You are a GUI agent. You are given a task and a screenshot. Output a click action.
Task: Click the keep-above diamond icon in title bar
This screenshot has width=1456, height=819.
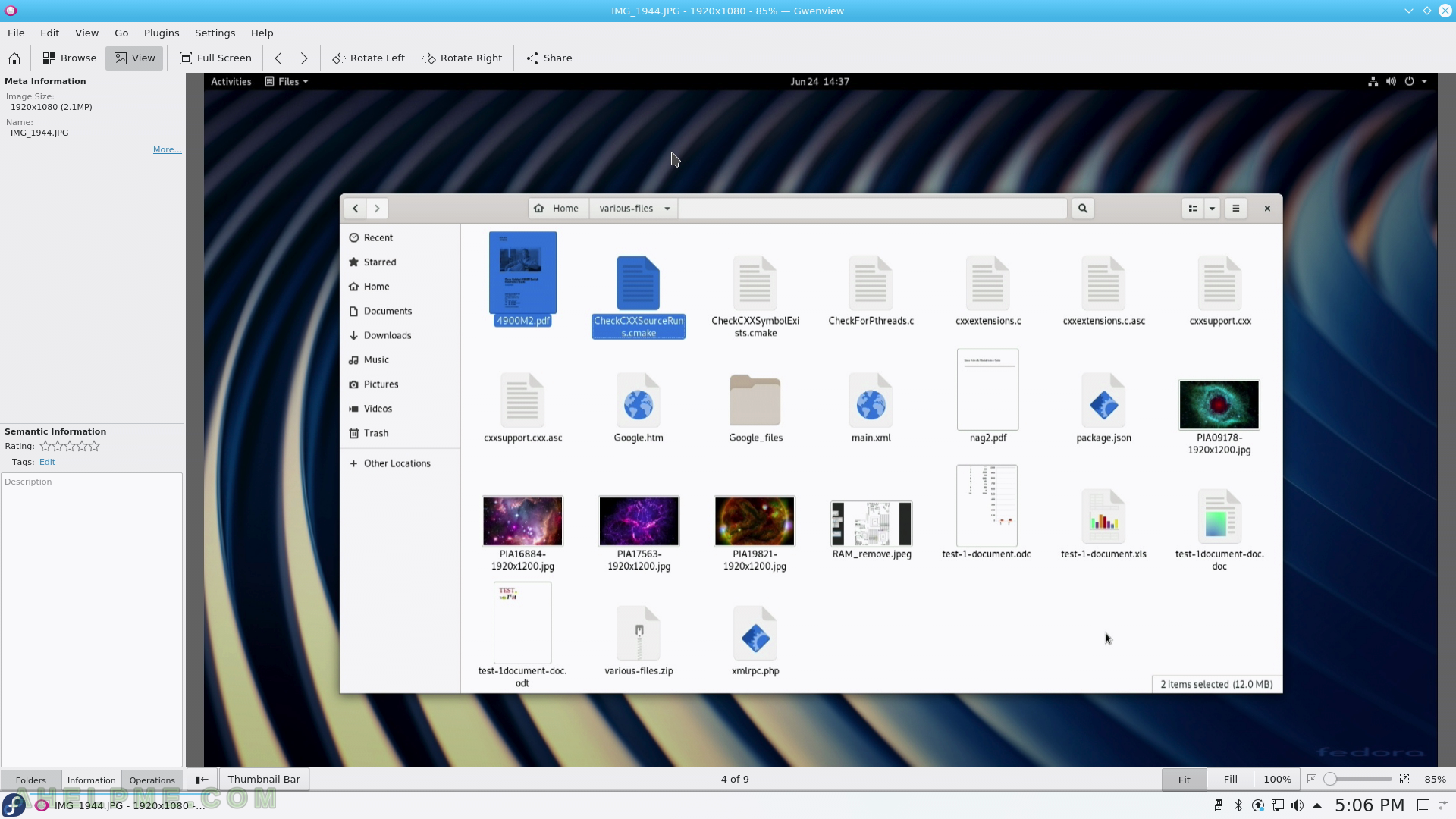(1427, 11)
